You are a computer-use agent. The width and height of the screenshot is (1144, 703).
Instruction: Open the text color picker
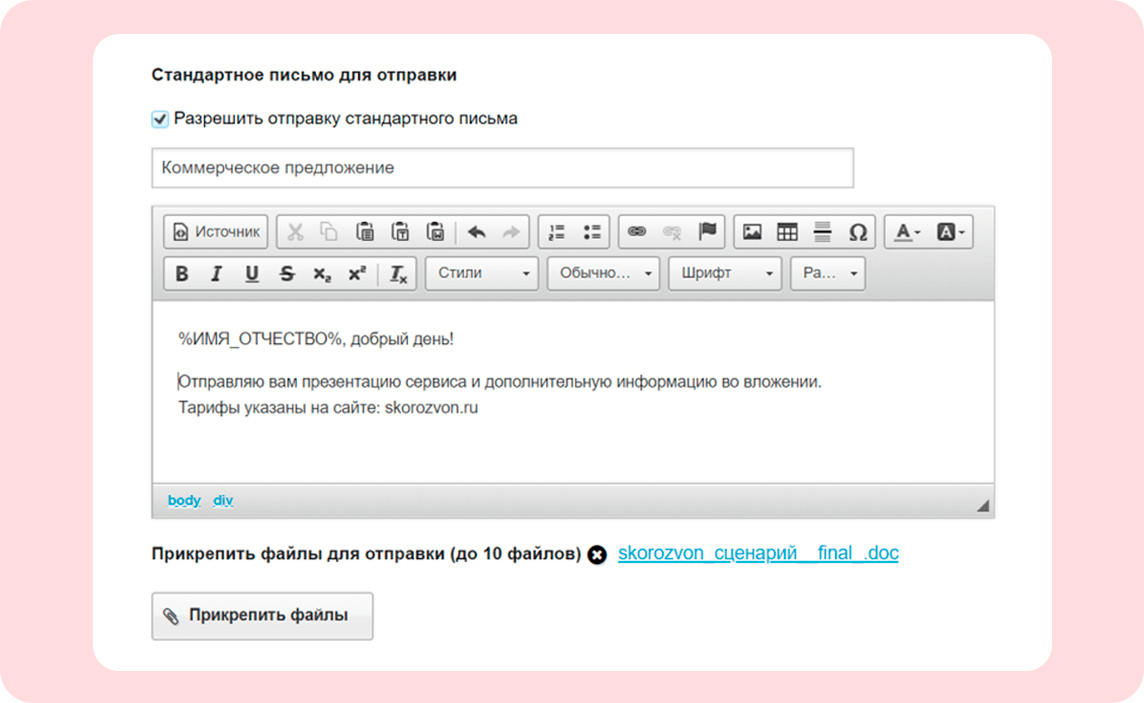point(908,232)
